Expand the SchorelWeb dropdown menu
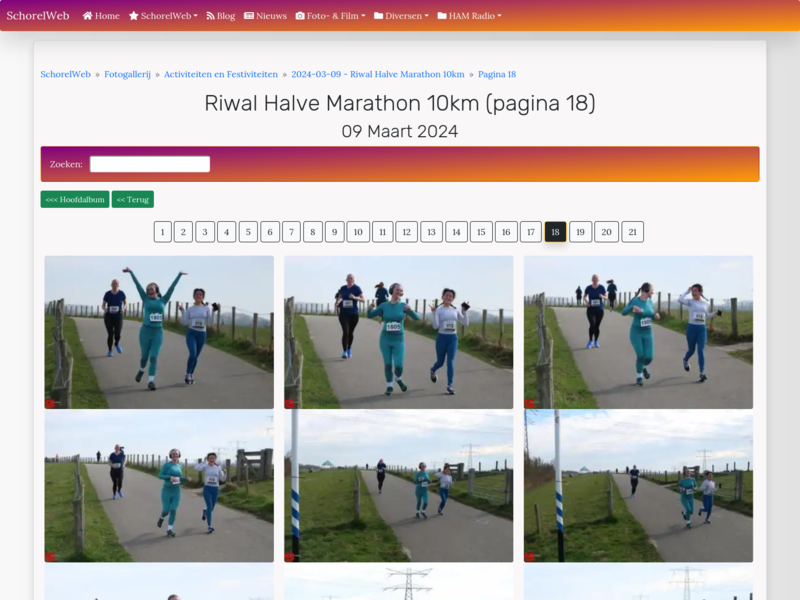The image size is (800, 600). pos(163,16)
